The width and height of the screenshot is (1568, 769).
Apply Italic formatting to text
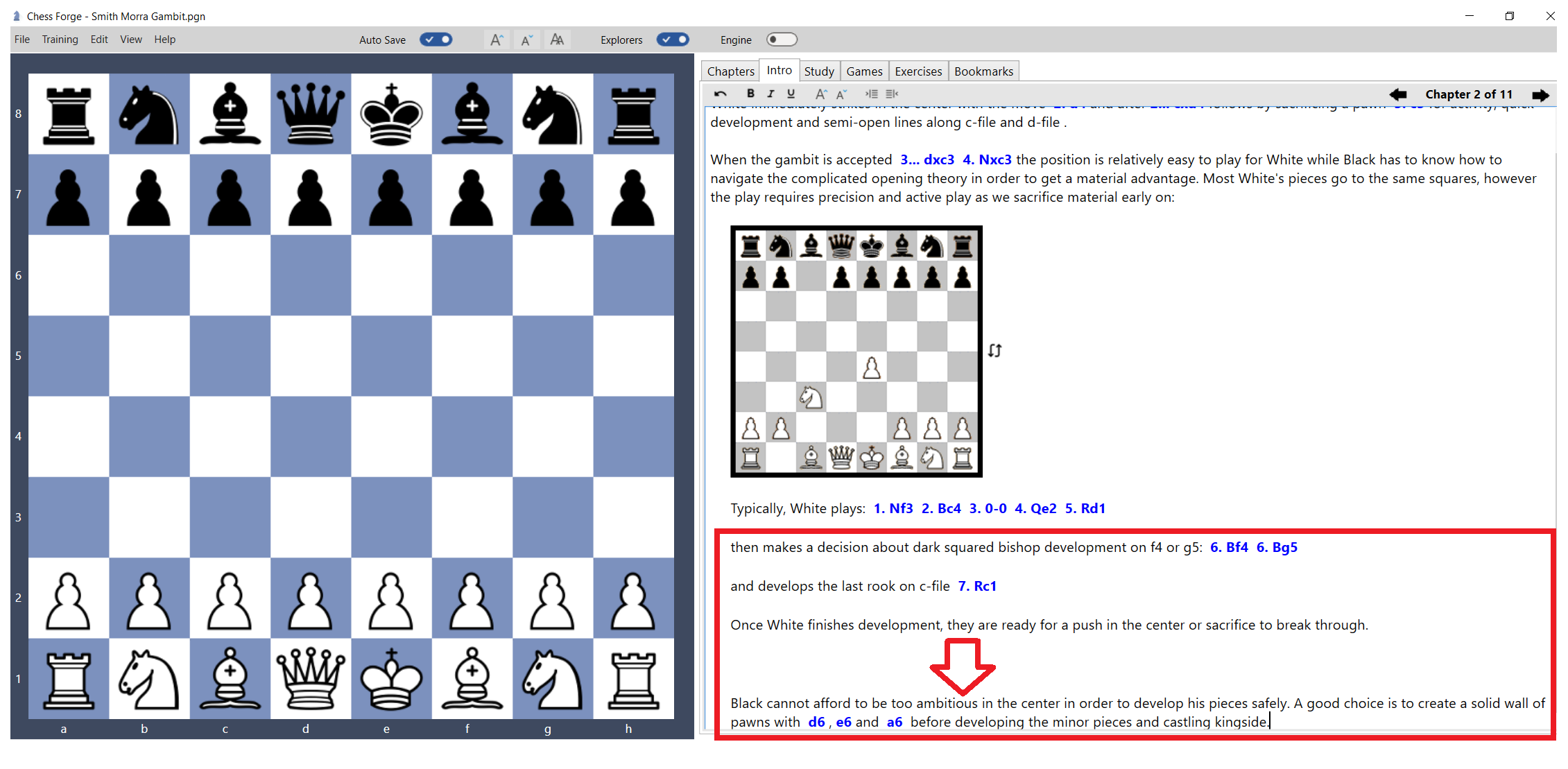(x=770, y=94)
